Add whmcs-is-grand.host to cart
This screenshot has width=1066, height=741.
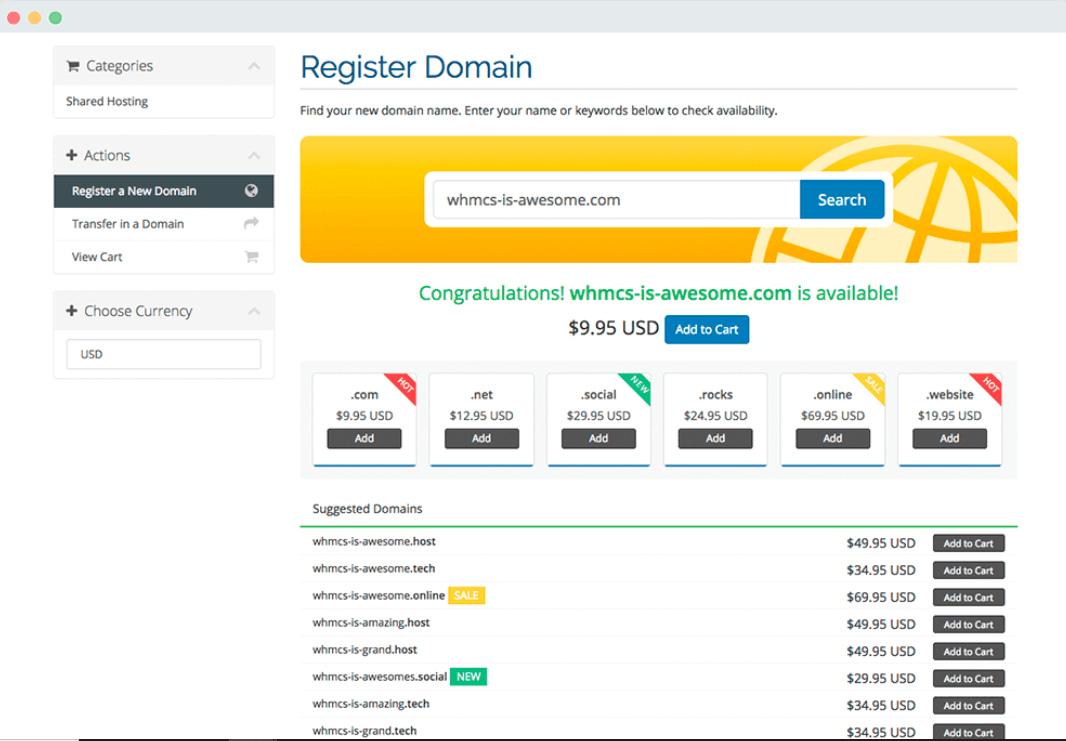click(x=969, y=651)
